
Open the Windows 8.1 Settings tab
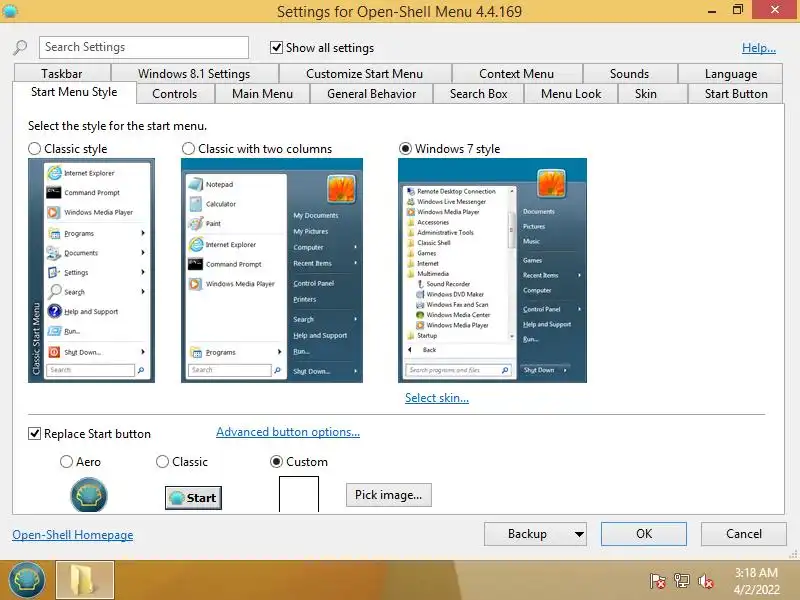[194, 73]
